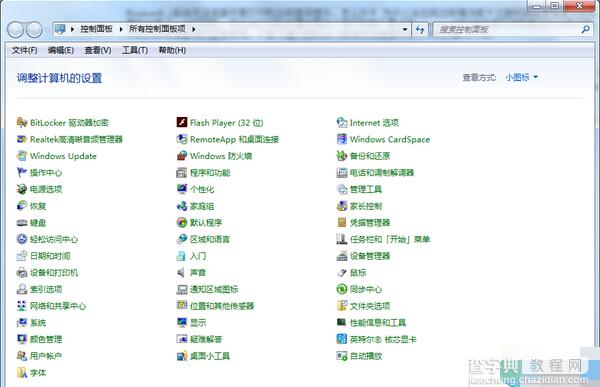This screenshot has height=387, width=600.
Task: Click the 操作中心 flag icon
Action: pos(22,173)
